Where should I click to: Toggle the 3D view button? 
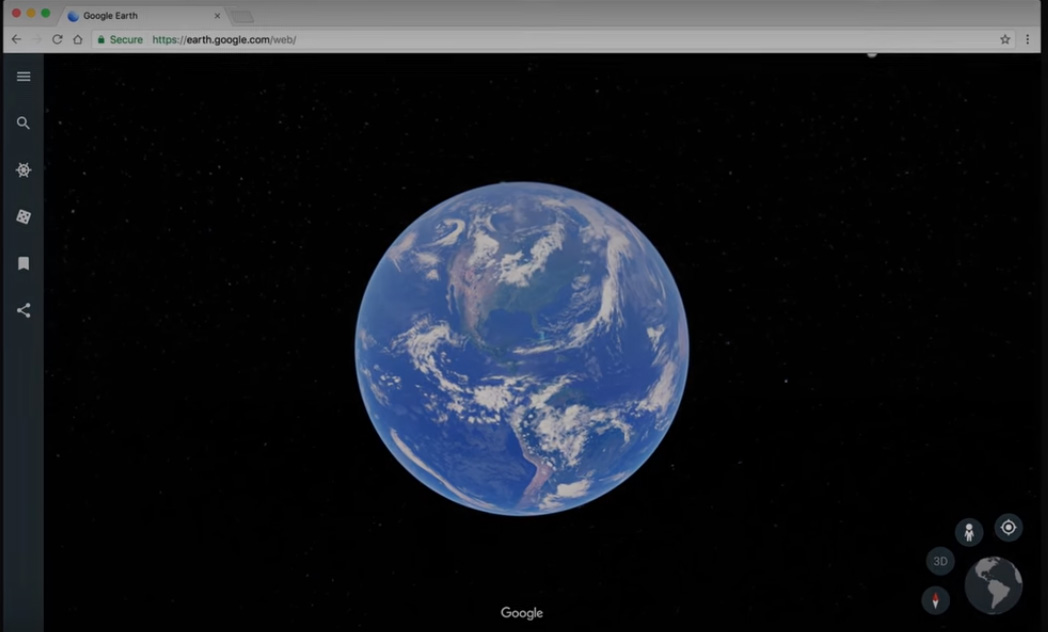tap(940, 561)
